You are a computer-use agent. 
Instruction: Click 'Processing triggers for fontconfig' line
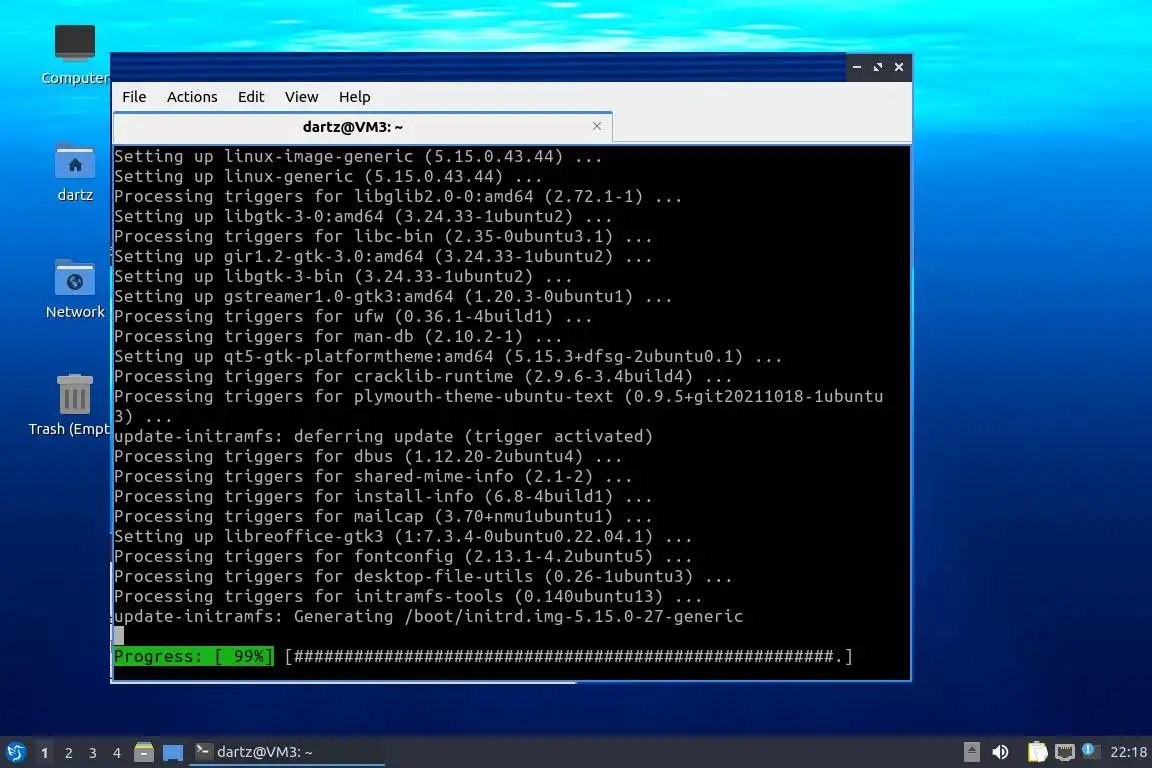(403, 556)
